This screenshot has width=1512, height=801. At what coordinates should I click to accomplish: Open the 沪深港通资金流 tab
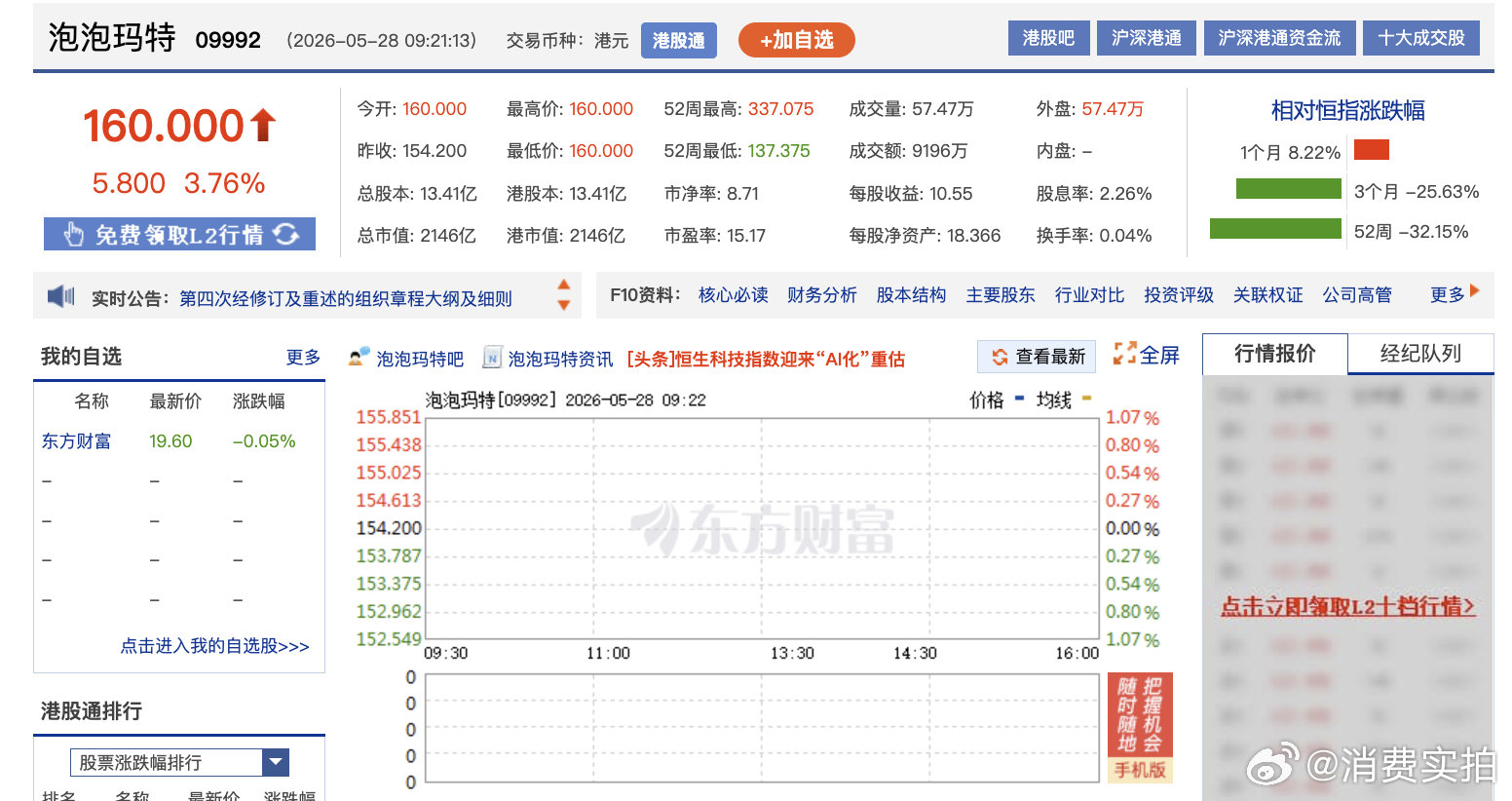tap(1279, 38)
